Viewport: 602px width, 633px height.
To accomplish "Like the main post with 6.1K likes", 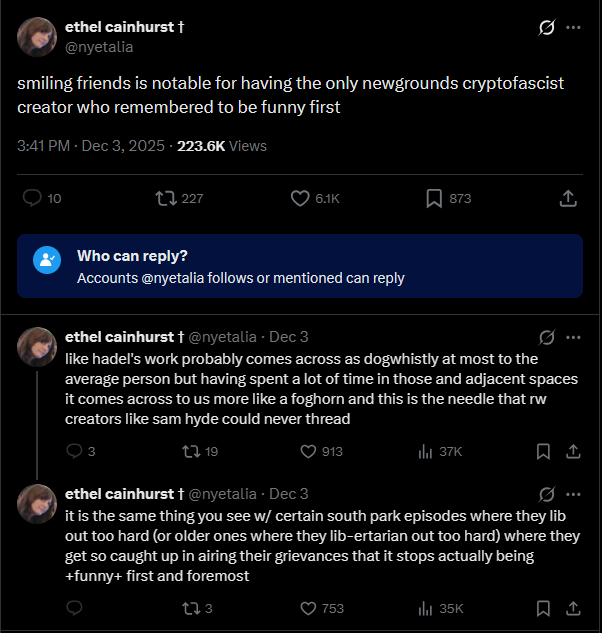I will click(300, 198).
